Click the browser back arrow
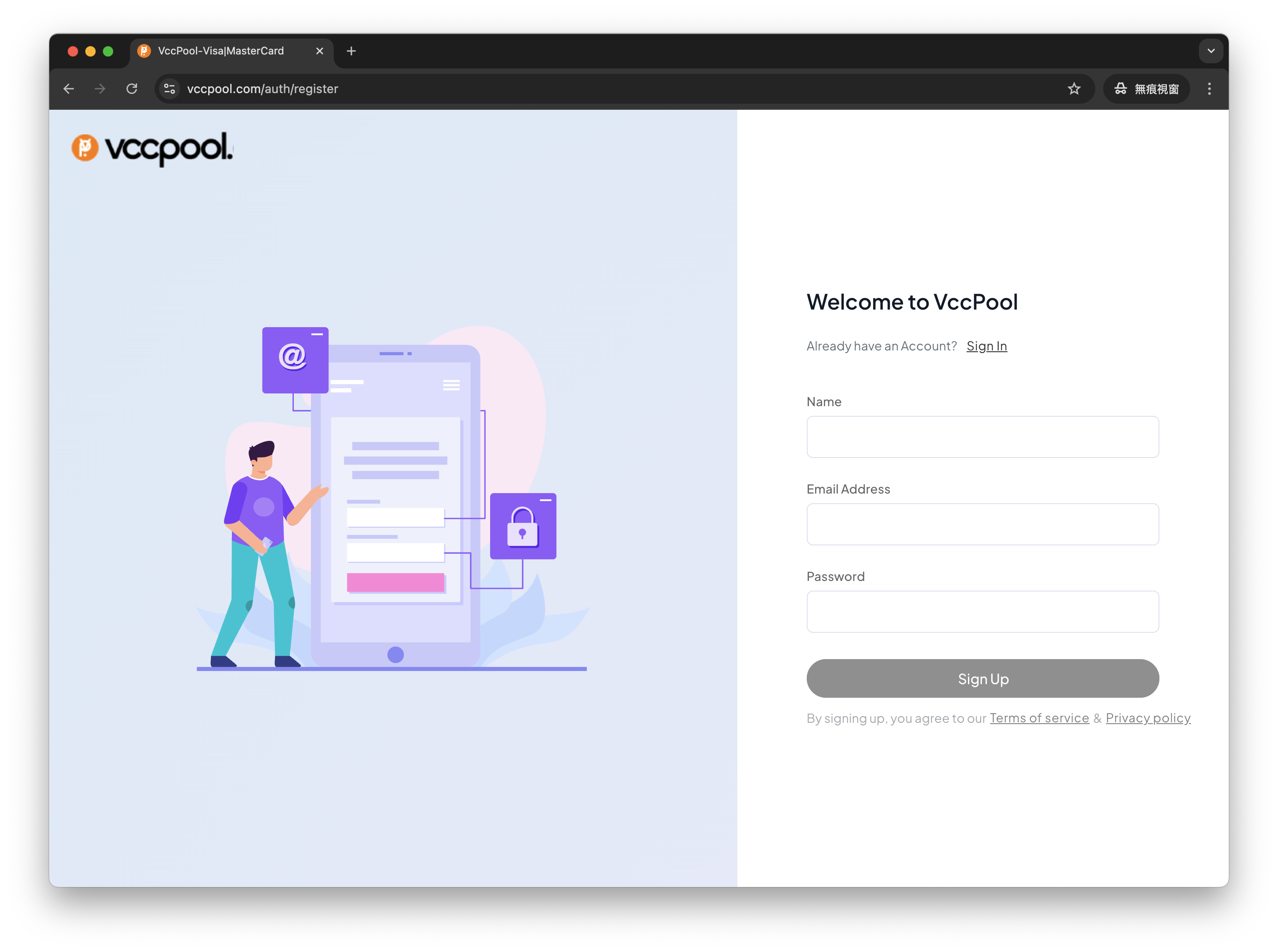The image size is (1278, 952). click(69, 89)
